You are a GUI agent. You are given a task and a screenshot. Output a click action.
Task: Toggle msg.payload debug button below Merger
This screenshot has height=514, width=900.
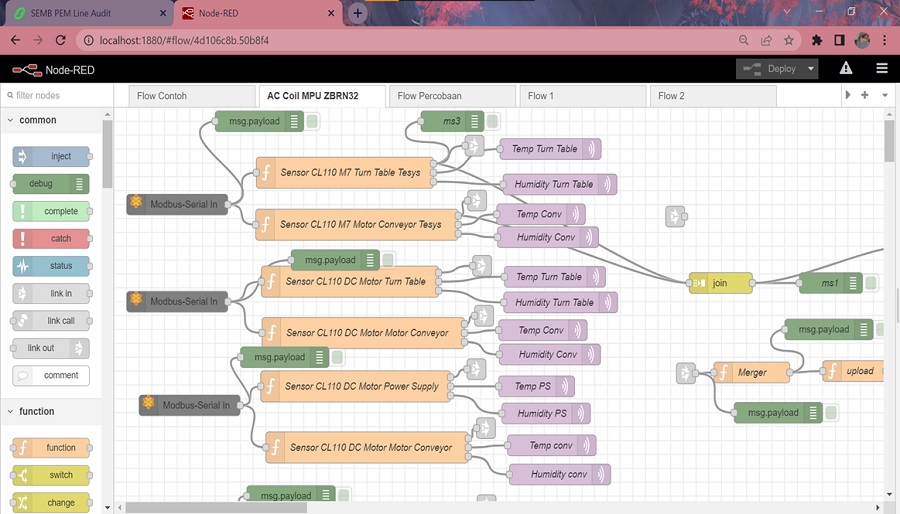[831, 412]
